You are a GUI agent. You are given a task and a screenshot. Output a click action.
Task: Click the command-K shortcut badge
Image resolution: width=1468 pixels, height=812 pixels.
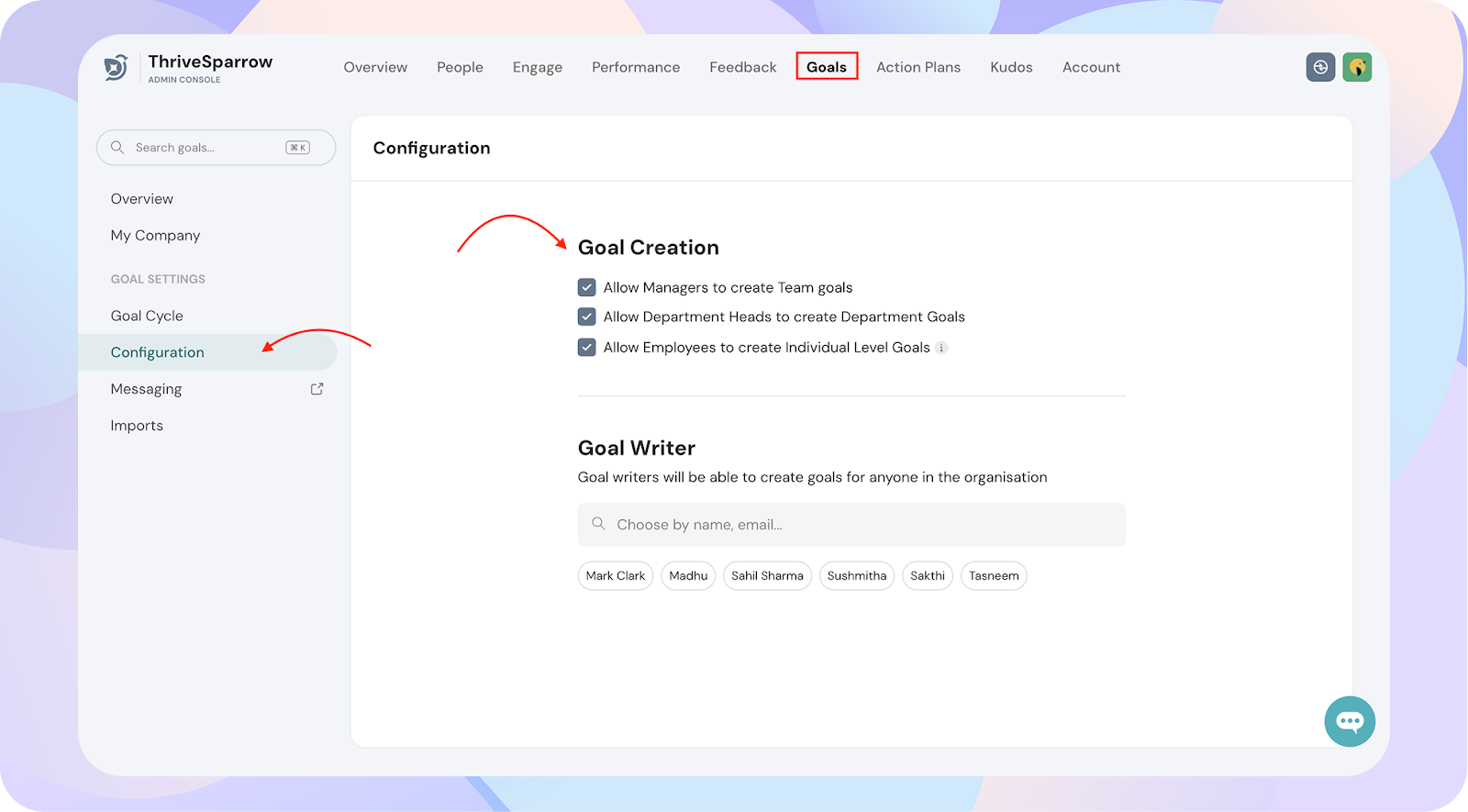(298, 148)
